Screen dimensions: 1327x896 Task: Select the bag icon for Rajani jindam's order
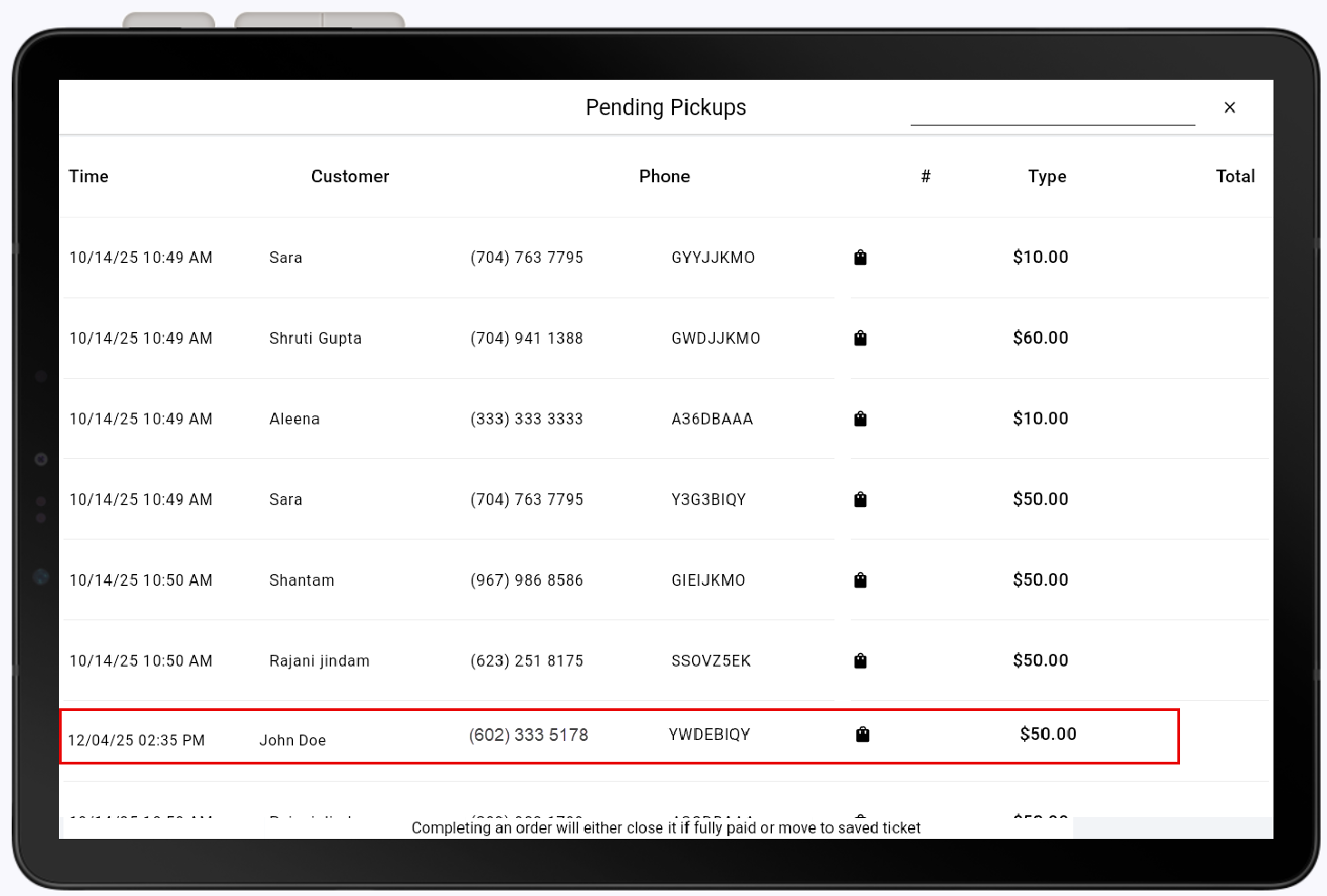tap(860, 661)
